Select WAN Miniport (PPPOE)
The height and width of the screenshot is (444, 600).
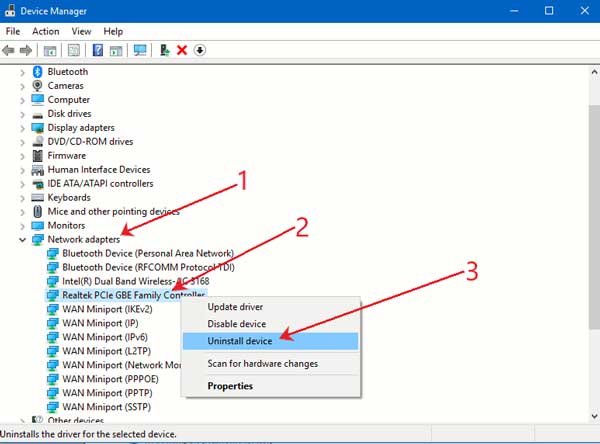110,379
